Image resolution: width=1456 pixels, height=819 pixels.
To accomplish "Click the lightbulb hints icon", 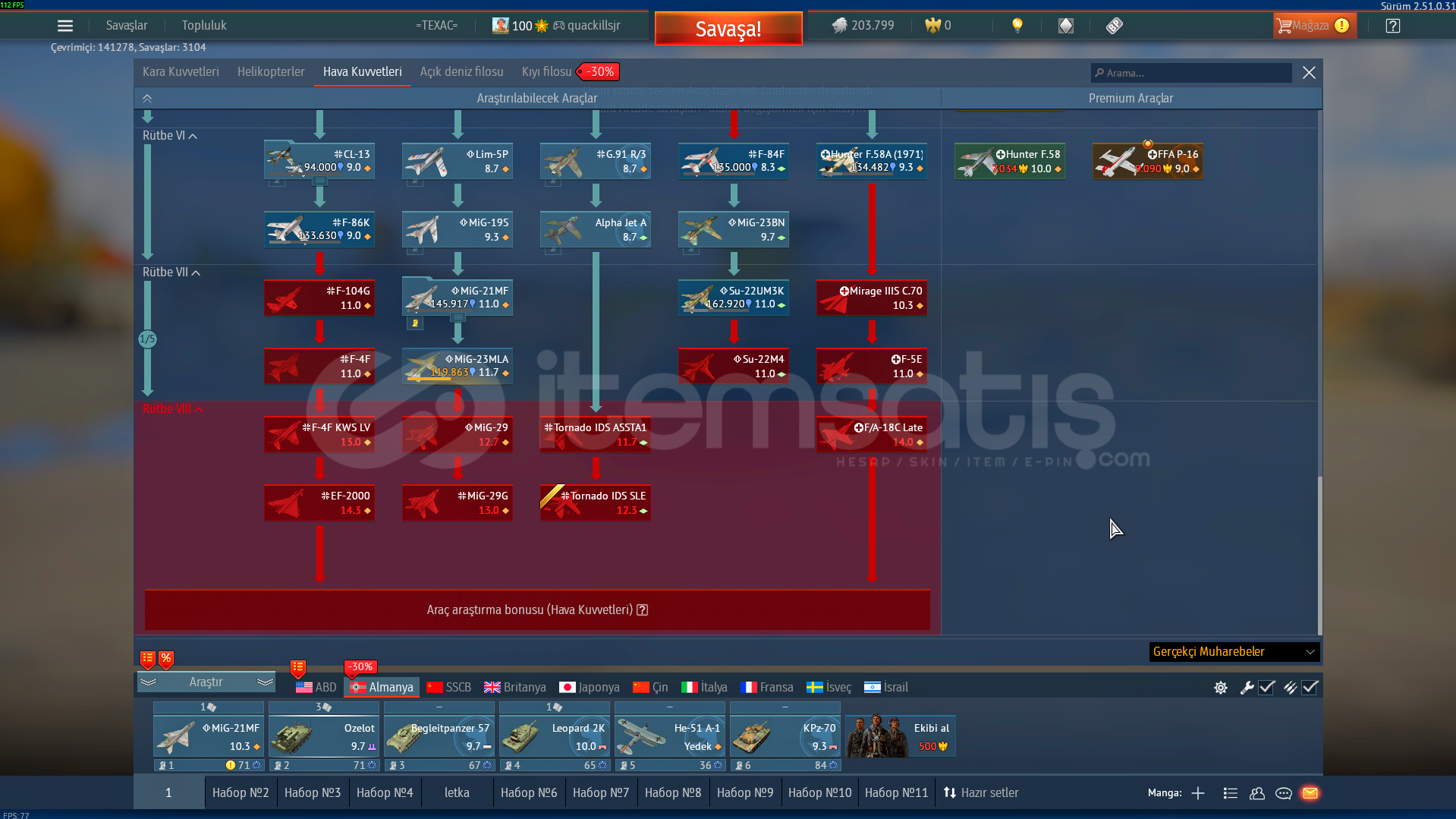I will point(1017,26).
